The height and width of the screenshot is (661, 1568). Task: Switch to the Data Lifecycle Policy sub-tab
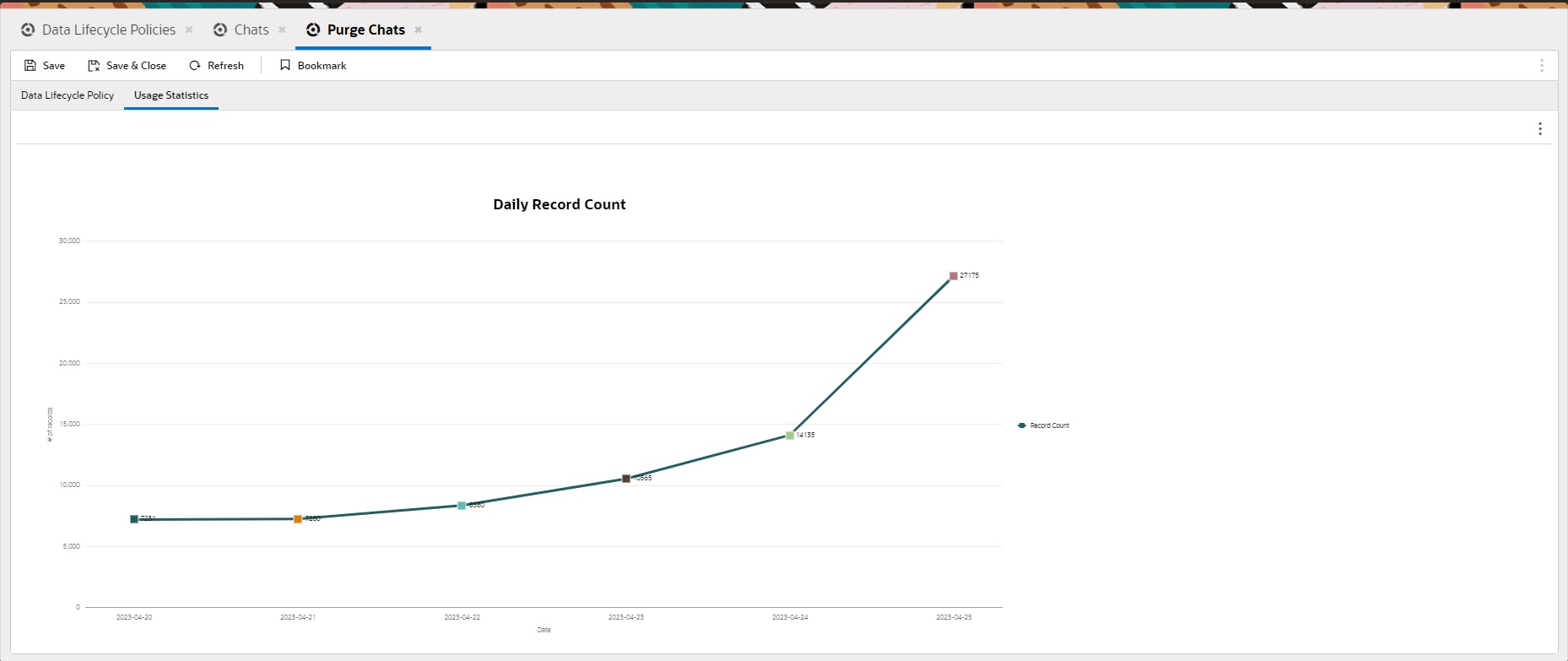[x=68, y=95]
